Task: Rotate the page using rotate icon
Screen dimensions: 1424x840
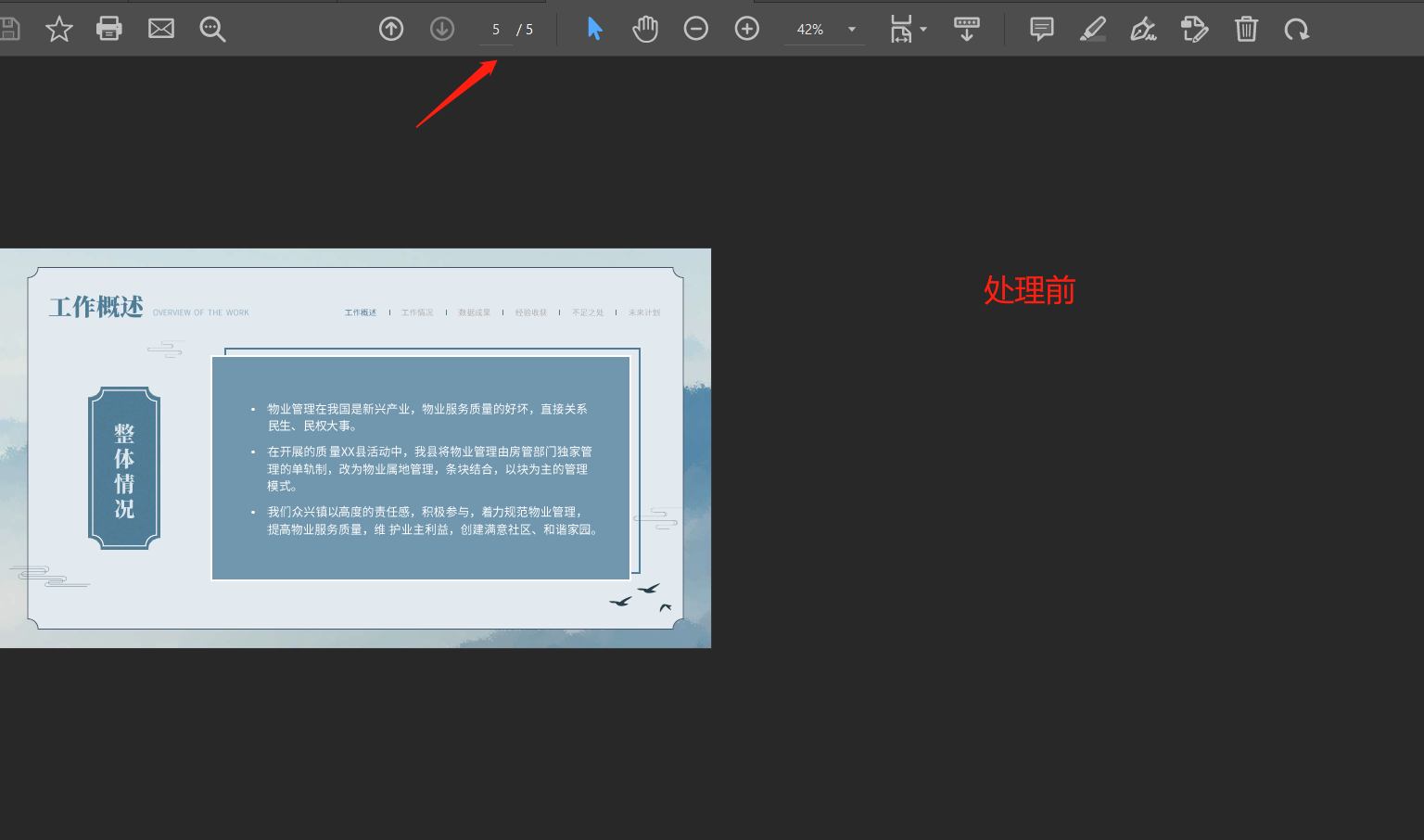Action: [1296, 29]
